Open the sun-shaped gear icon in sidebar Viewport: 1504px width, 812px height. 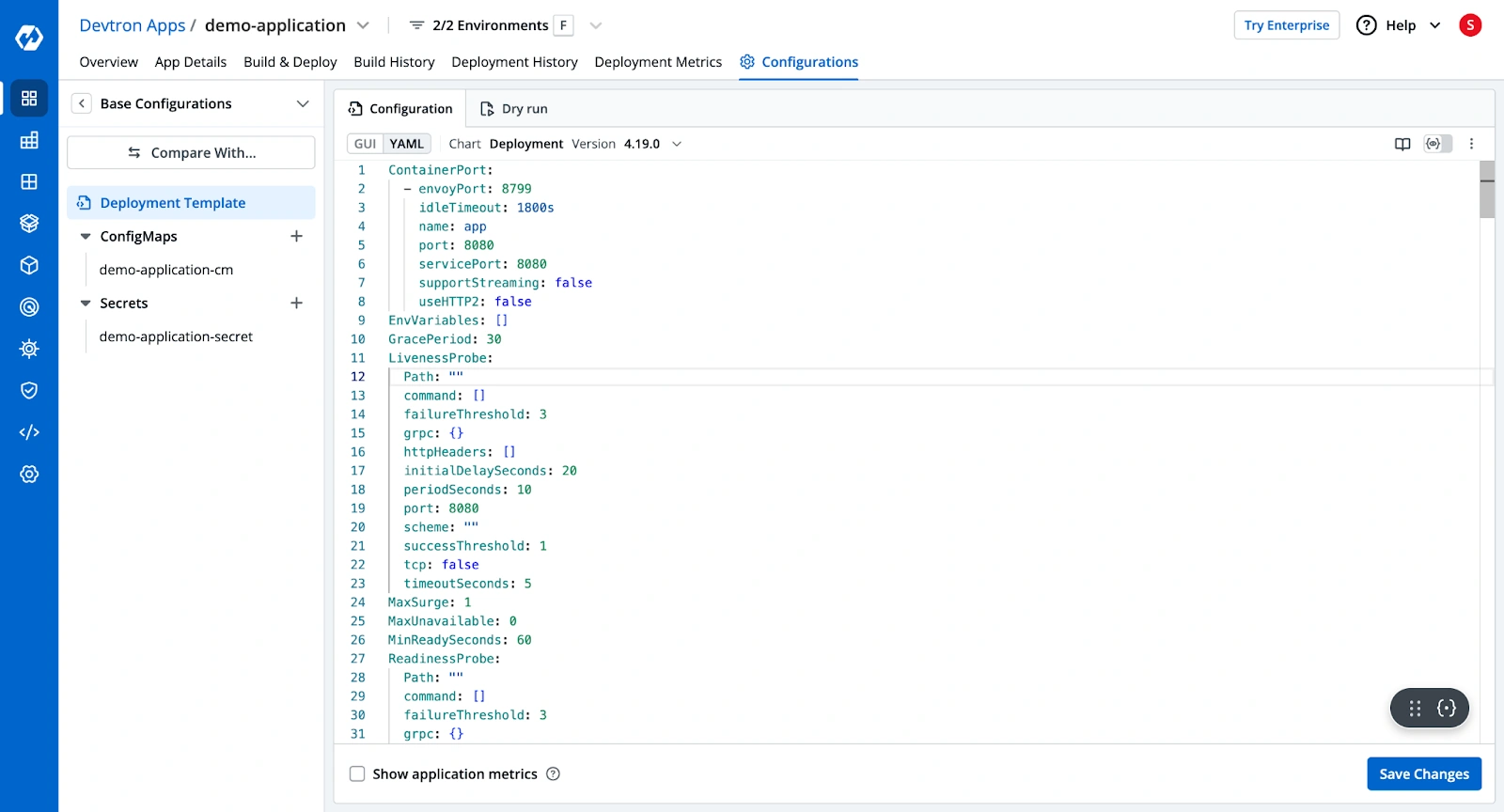29,349
